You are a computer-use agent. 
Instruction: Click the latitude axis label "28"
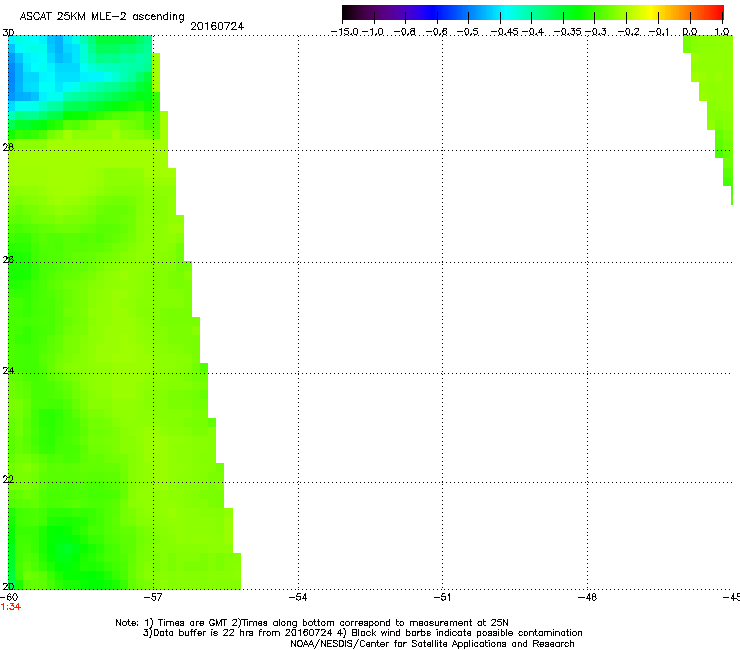click(x=8, y=147)
